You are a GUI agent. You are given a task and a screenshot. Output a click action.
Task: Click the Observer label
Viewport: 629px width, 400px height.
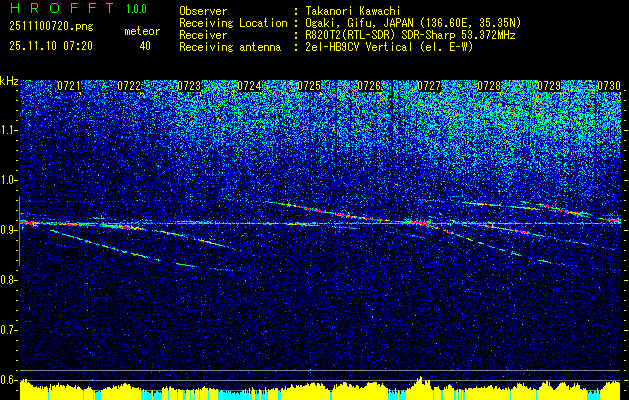(203, 11)
